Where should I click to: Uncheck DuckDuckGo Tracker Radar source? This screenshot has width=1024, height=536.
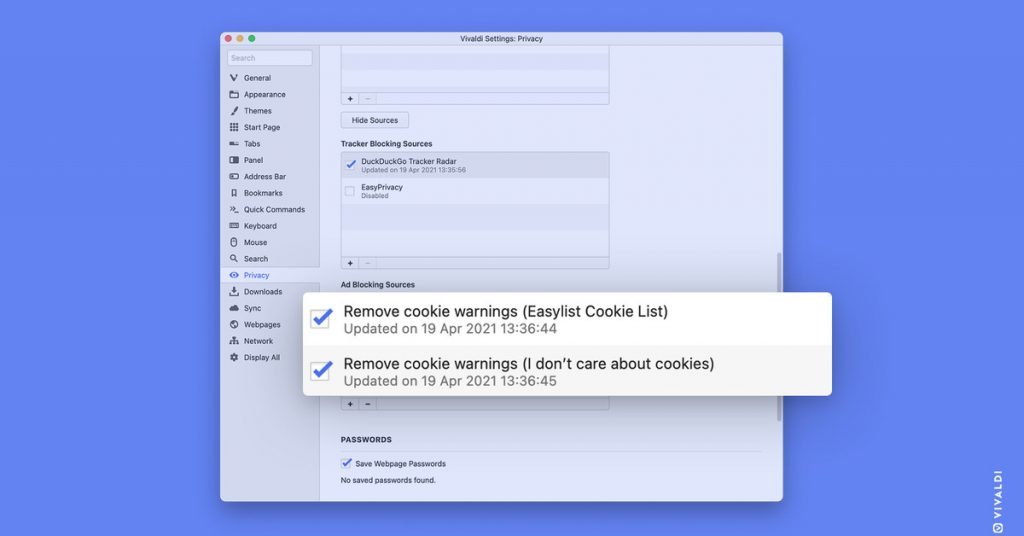point(351,165)
